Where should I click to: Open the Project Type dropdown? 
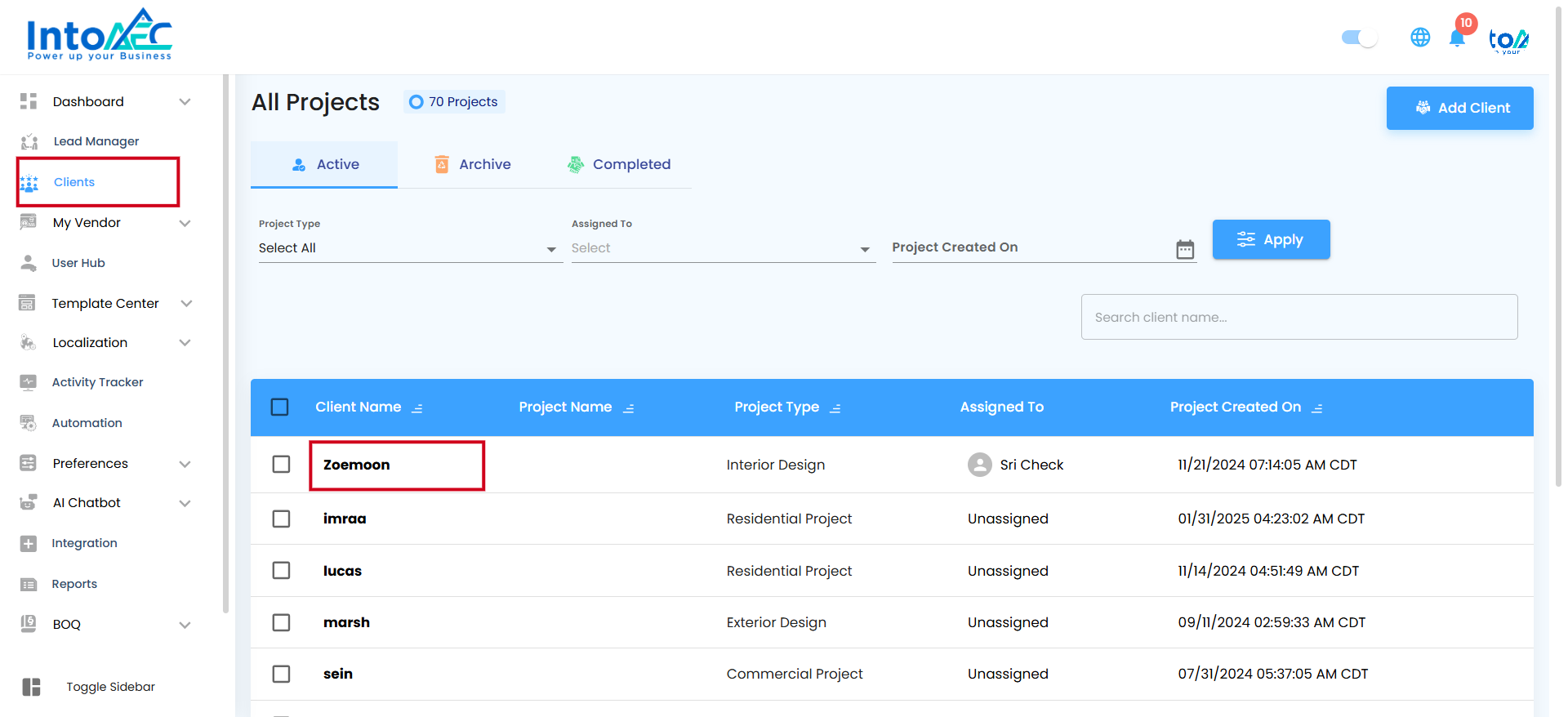(x=408, y=248)
